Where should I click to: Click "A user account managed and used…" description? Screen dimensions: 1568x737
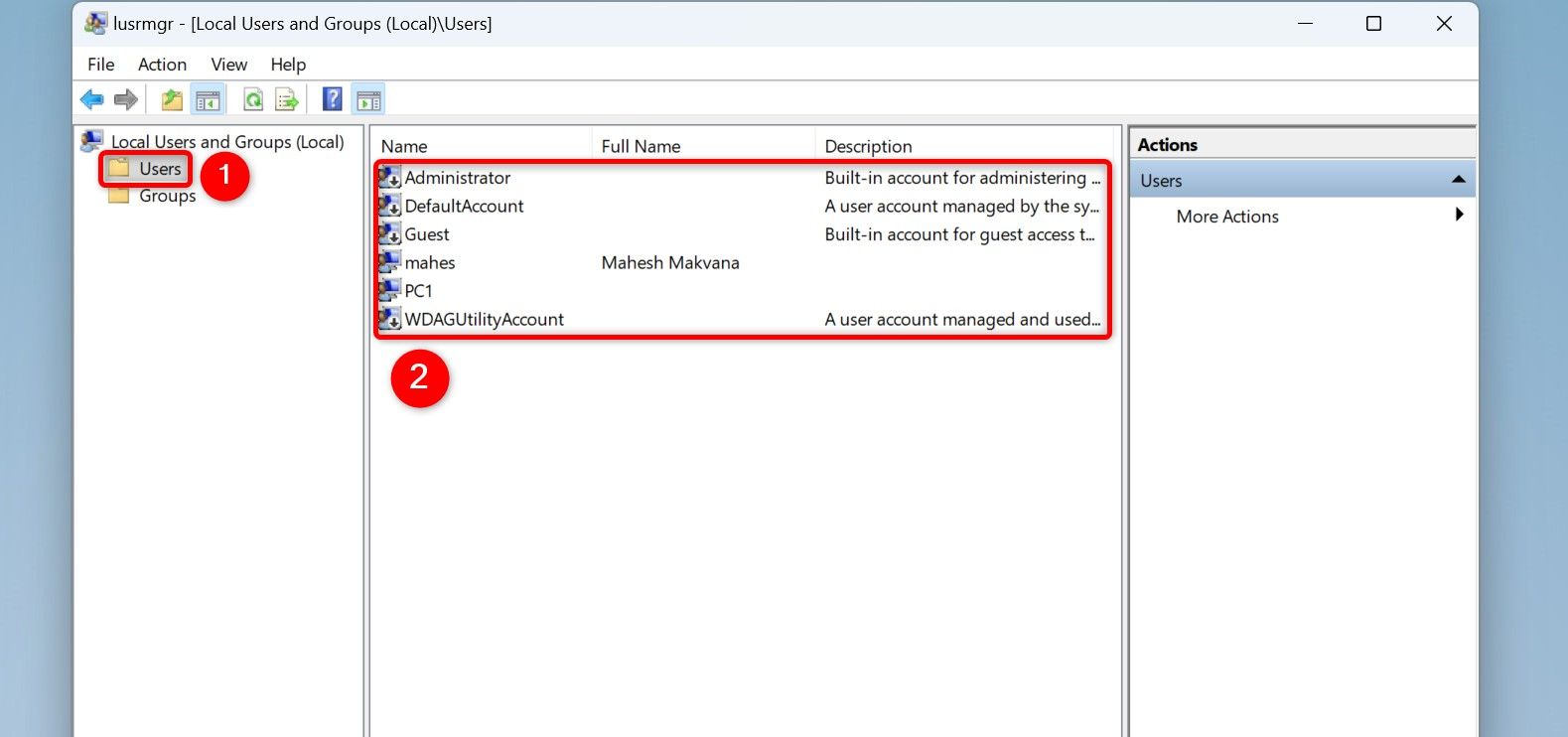(962, 320)
